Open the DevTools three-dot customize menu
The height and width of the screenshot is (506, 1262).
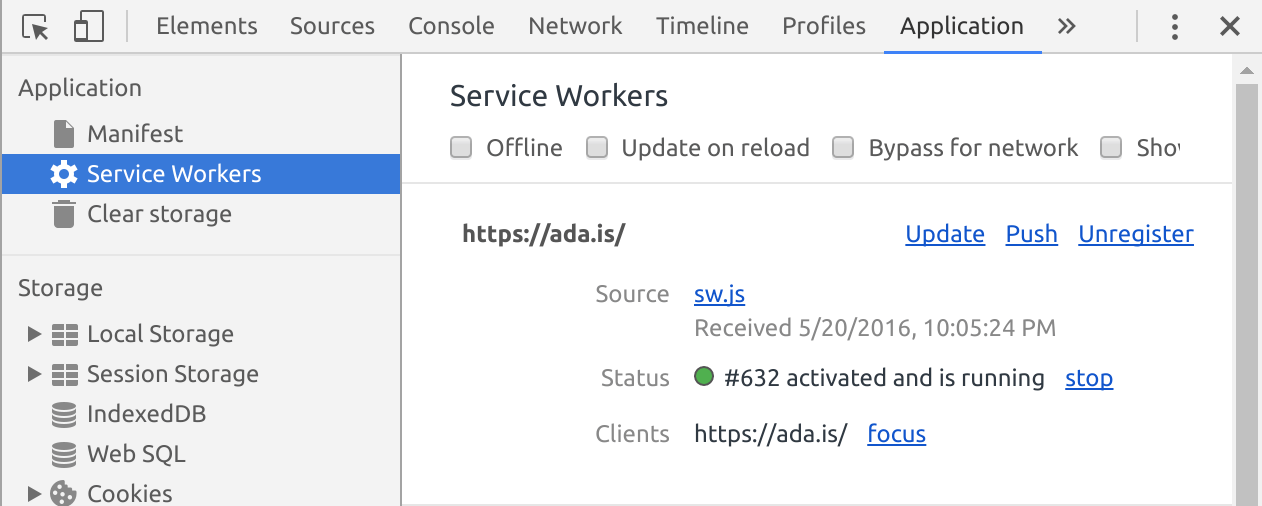pyautogui.click(x=1176, y=27)
